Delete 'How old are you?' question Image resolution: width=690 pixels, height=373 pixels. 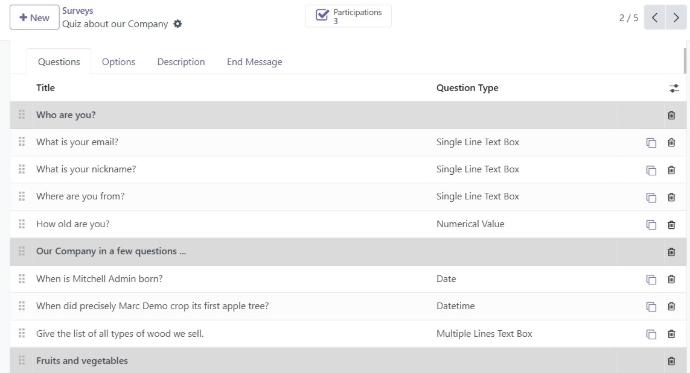(x=671, y=224)
